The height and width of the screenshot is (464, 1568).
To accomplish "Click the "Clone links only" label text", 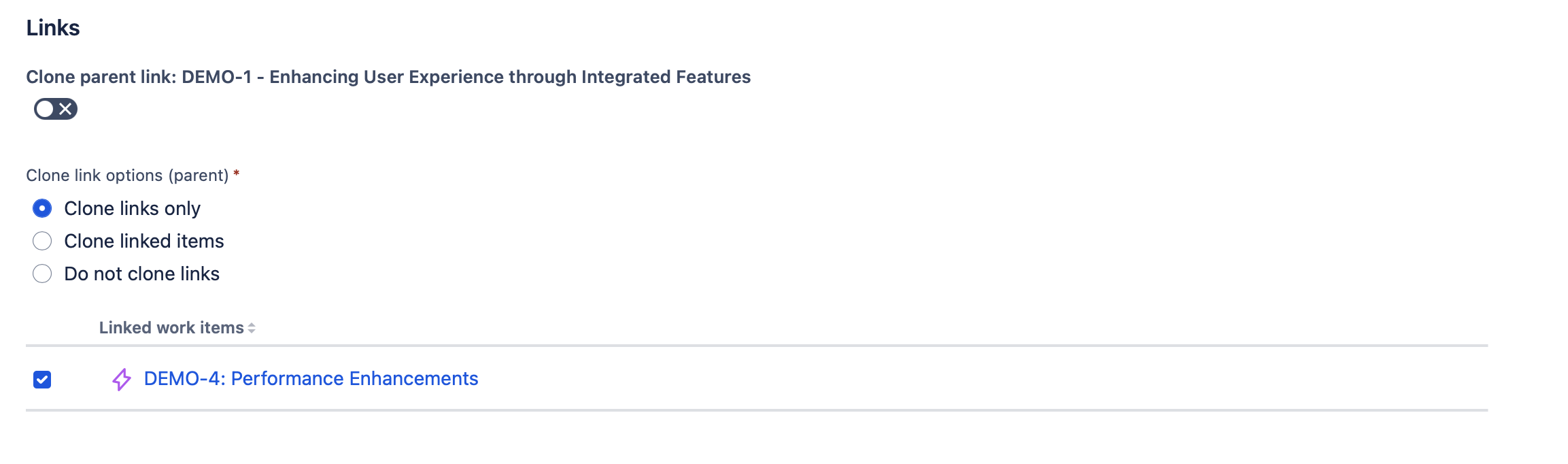I will pyautogui.click(x=132, y=208).
